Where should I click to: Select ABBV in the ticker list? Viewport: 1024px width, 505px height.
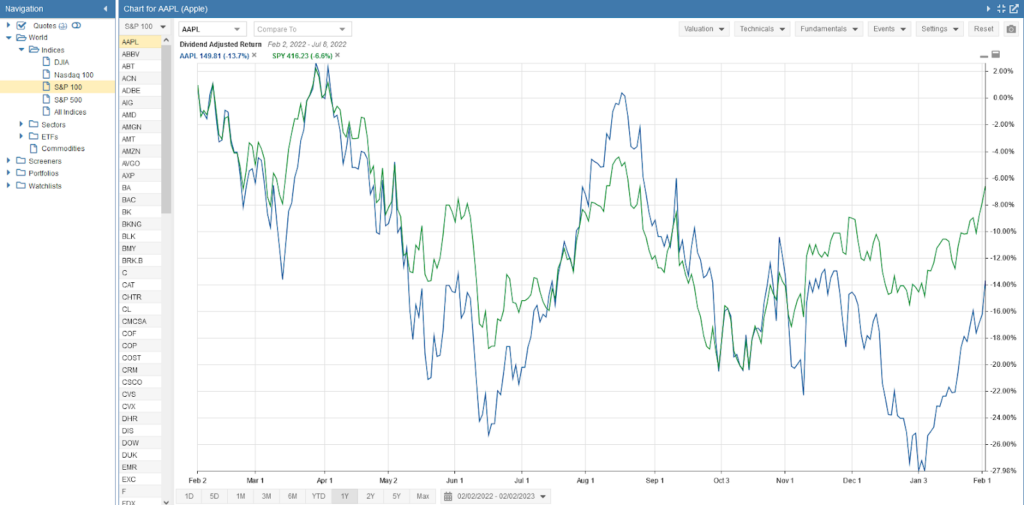140,54
